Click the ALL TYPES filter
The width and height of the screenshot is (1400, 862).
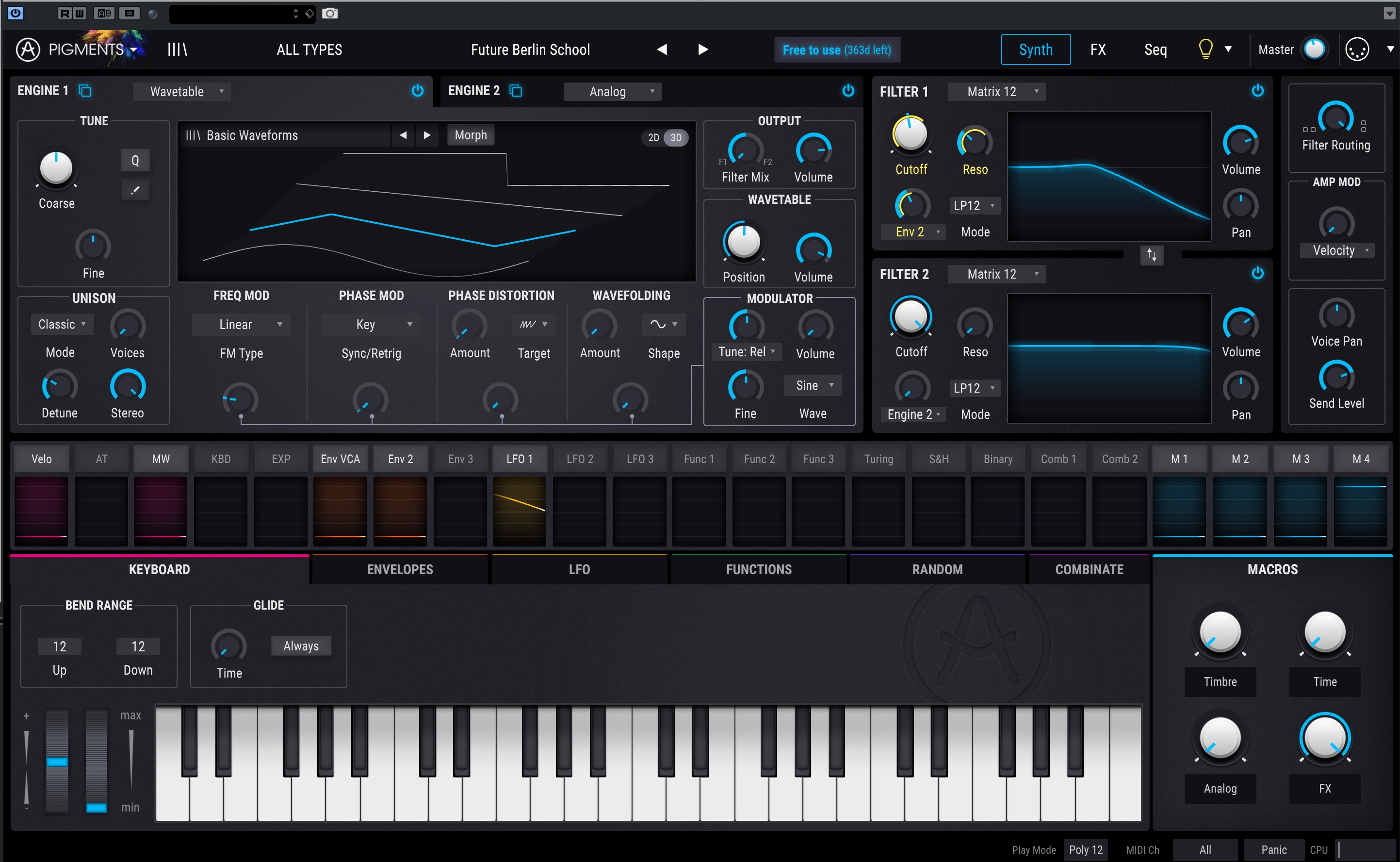click(x=309, y=50)
